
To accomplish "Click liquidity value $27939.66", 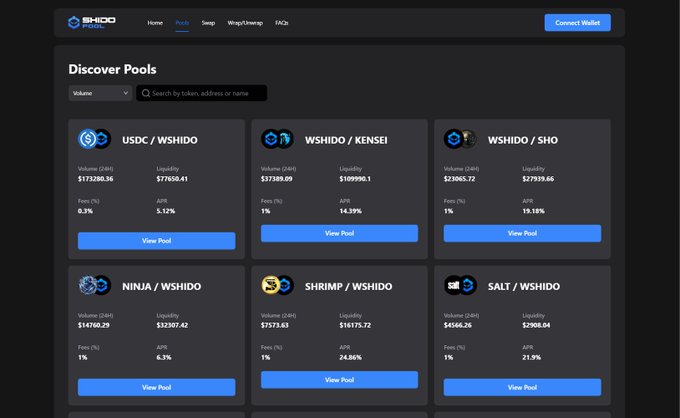I will tap(538, 179).
